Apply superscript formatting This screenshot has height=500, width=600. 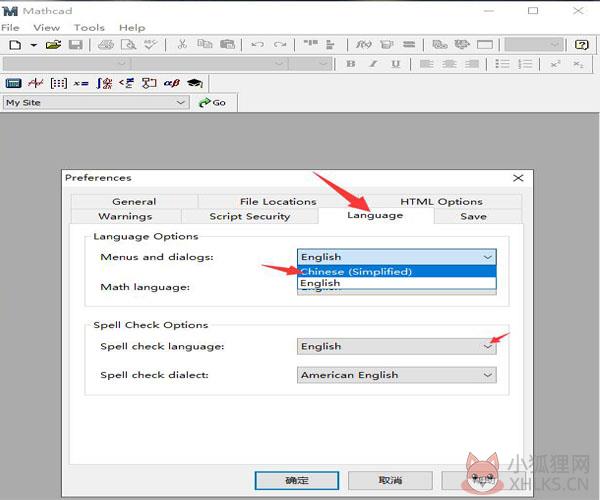pos(555,64)
